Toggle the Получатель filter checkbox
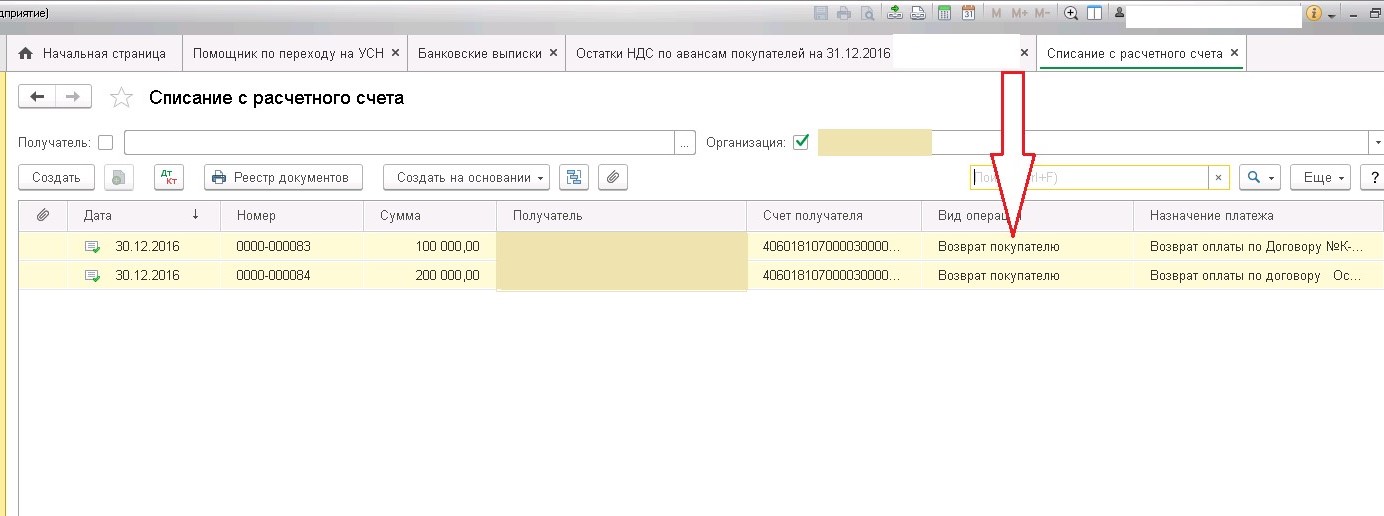Viewport: 1384px width, 516px height. tap(106, 143)
